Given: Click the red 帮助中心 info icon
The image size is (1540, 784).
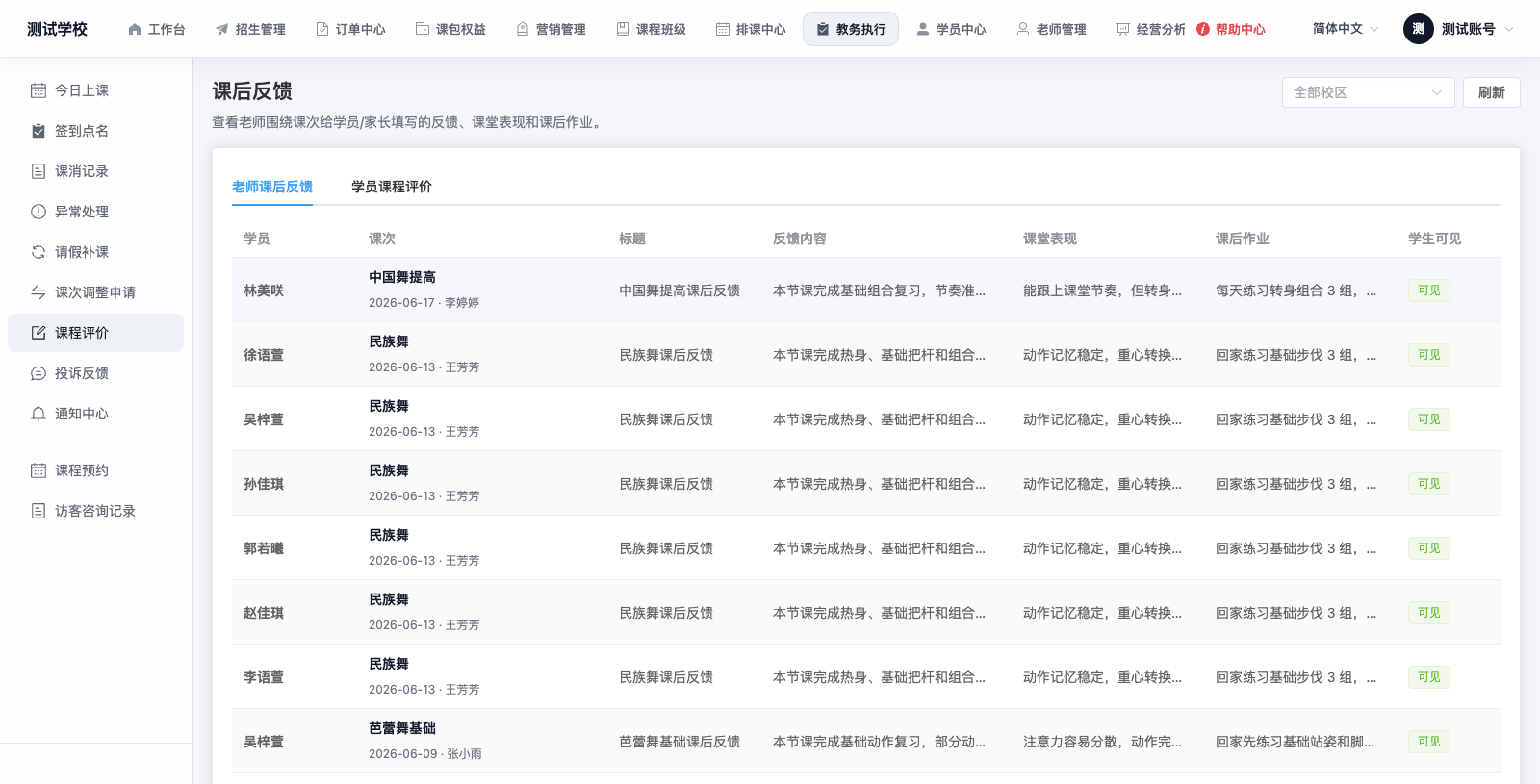Looking at the screenshot, I should [x=1203, y=30].
